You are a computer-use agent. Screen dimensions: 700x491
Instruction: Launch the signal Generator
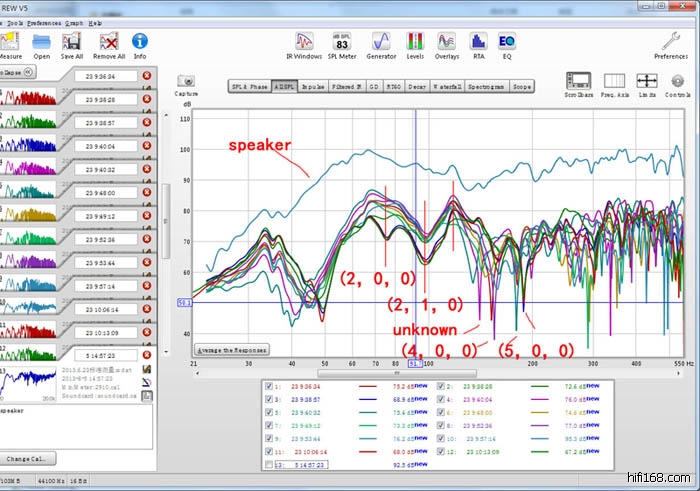click(381, 42)
